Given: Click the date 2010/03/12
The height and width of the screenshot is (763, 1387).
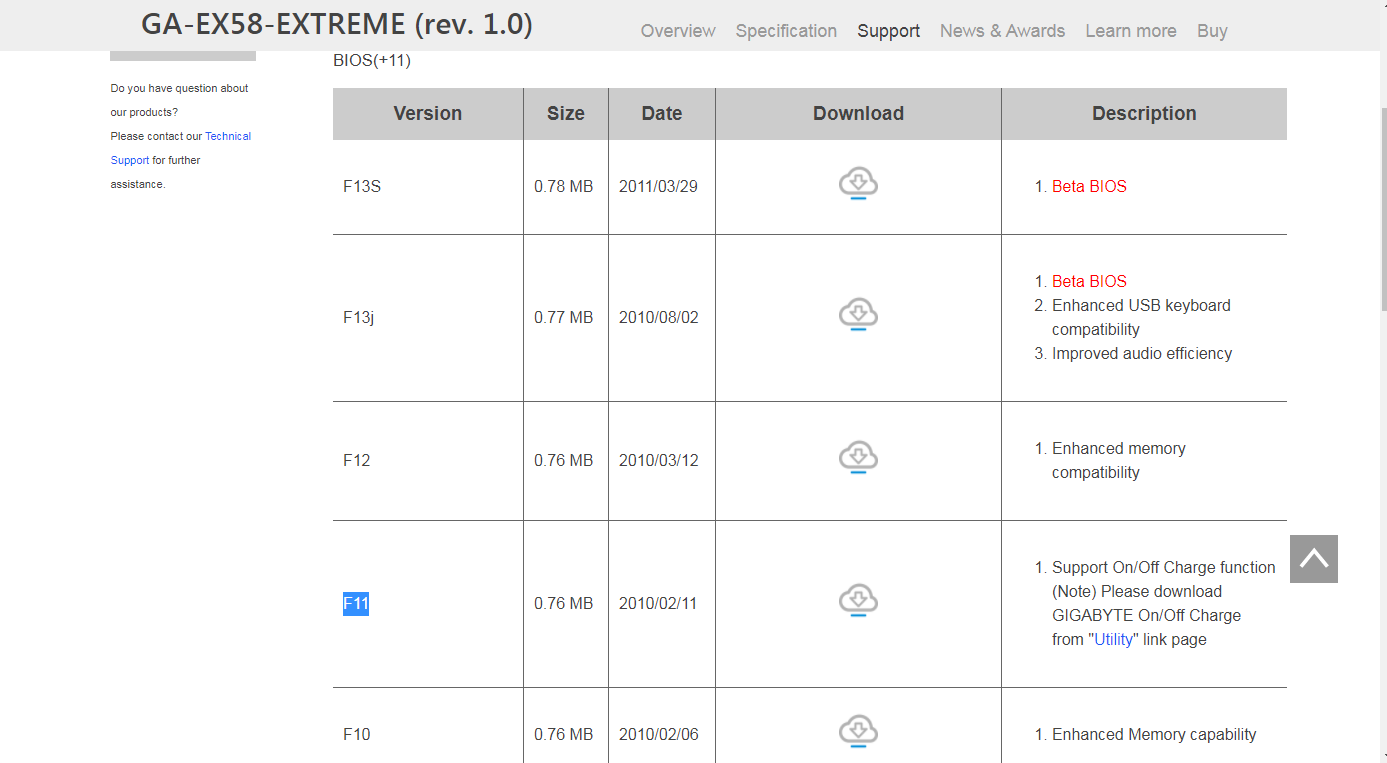Looking at the screenshot, I should click(x=659, y=460).
